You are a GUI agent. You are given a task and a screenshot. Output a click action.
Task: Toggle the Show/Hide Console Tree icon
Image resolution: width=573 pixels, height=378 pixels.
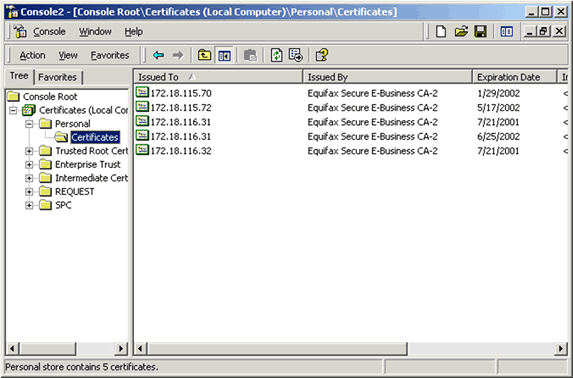click(224, 56)
